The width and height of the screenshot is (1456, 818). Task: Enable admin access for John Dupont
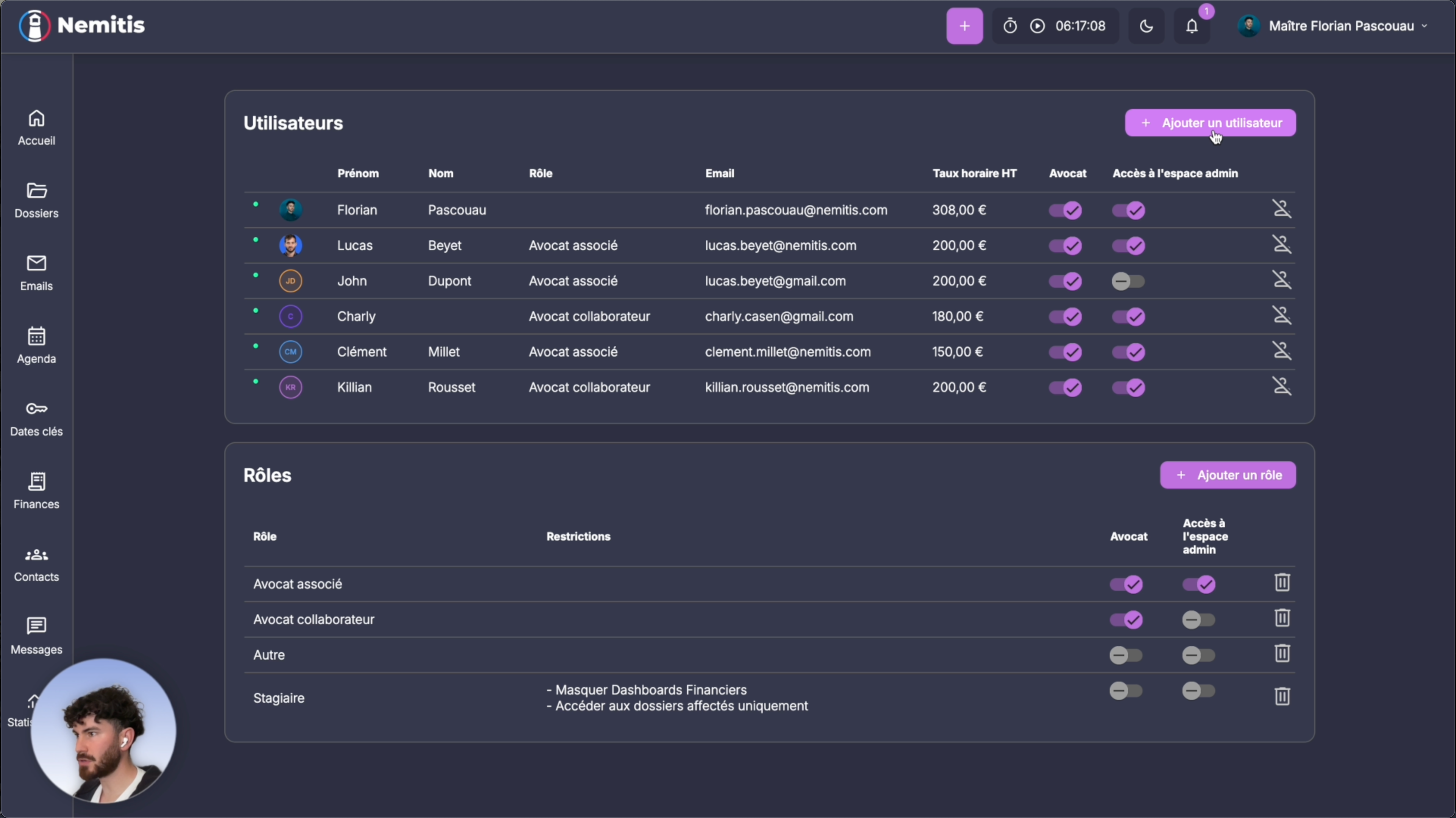click(1129, 281)
